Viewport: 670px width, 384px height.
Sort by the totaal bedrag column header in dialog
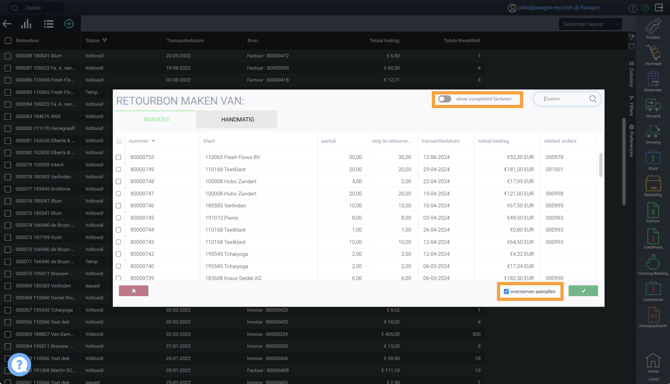(x=493, y=141)
